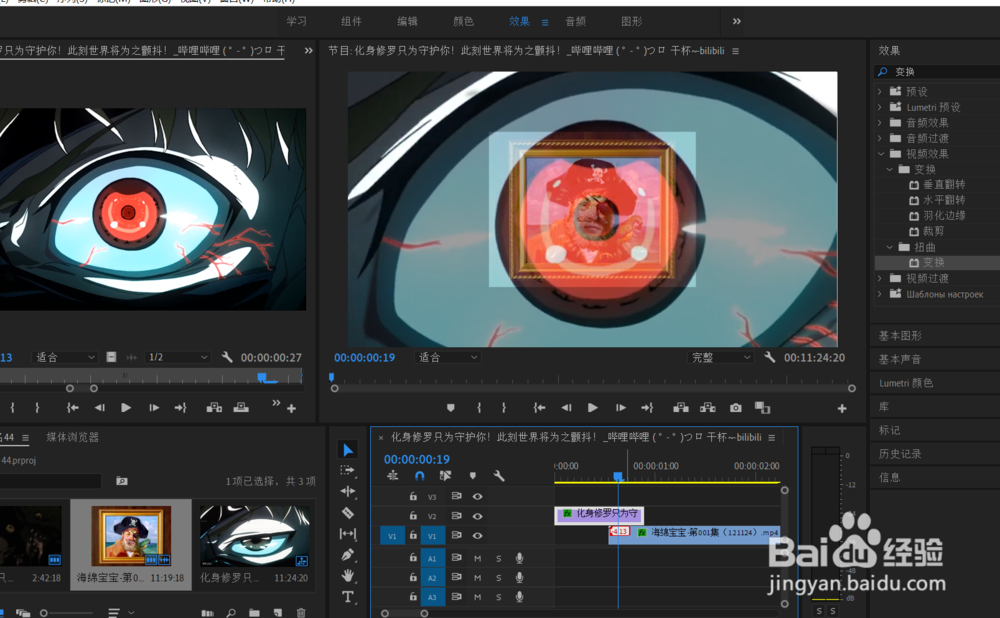Viewport: 1000px width, 618px height.
Task: Open timeline display settings wrench
Action: (499, 476)
